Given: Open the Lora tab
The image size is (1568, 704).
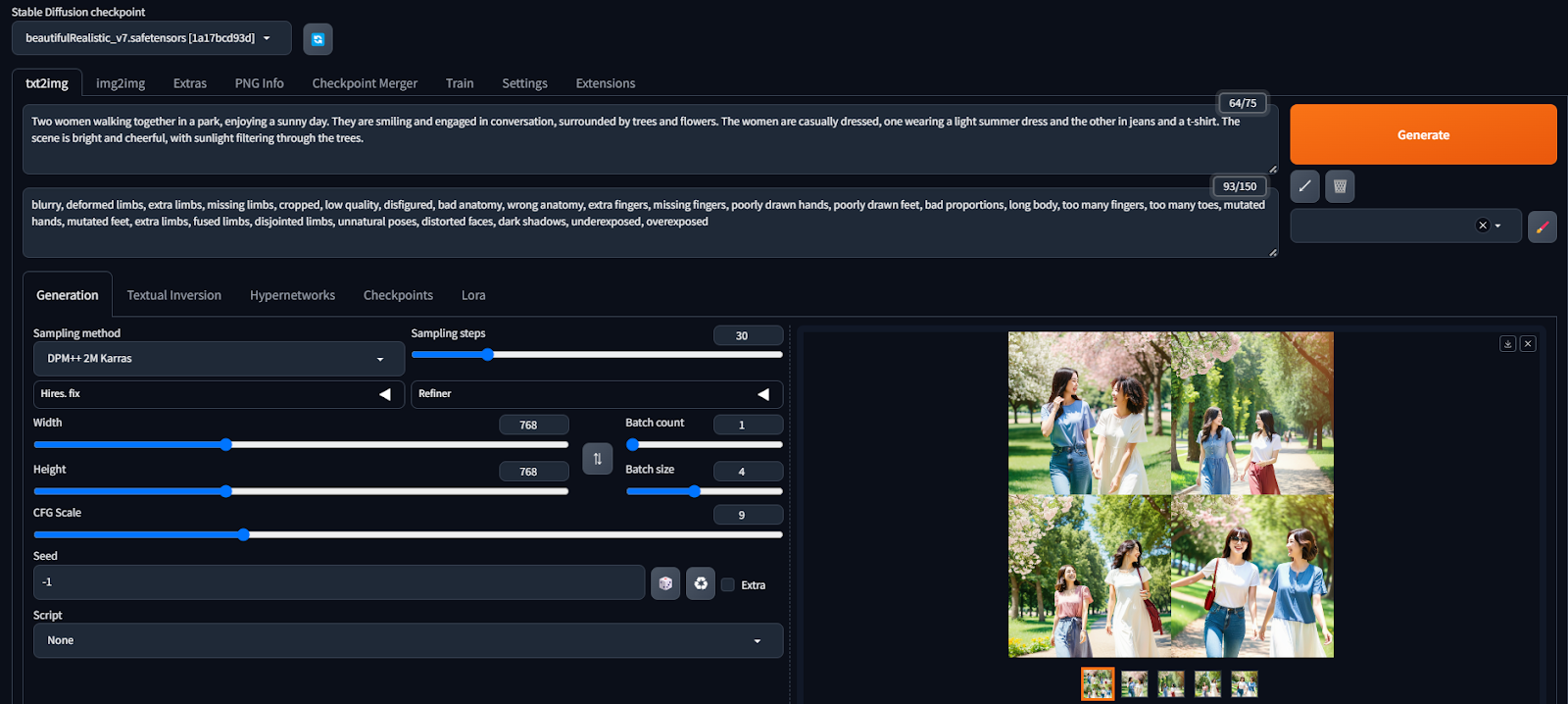Looking at the screenshot, I should click(473, 295).
